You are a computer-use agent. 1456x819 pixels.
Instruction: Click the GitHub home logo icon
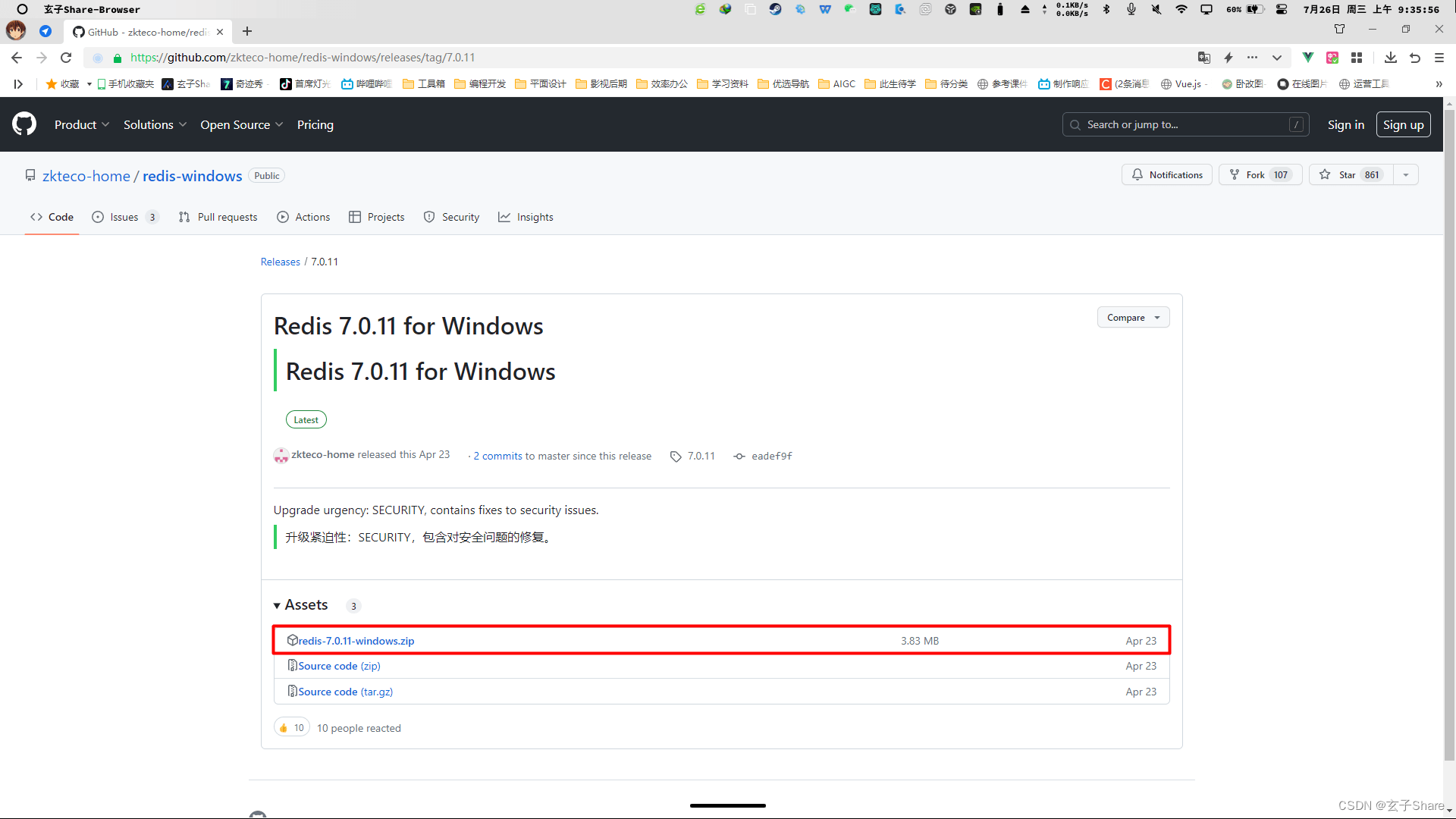click(x=24, y=123)
